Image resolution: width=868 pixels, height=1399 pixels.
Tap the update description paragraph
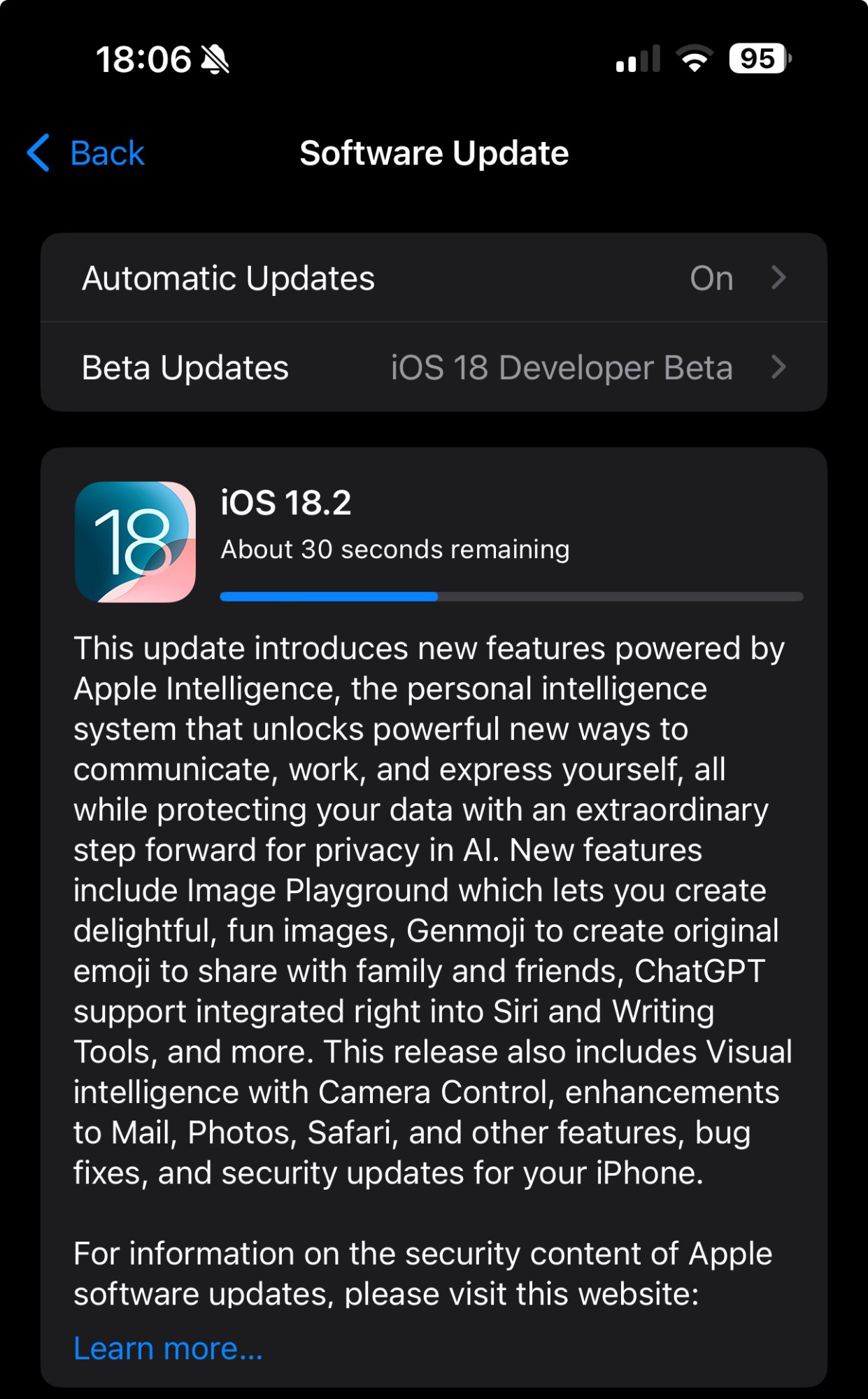pyautogui.click(x=433, y=911)
